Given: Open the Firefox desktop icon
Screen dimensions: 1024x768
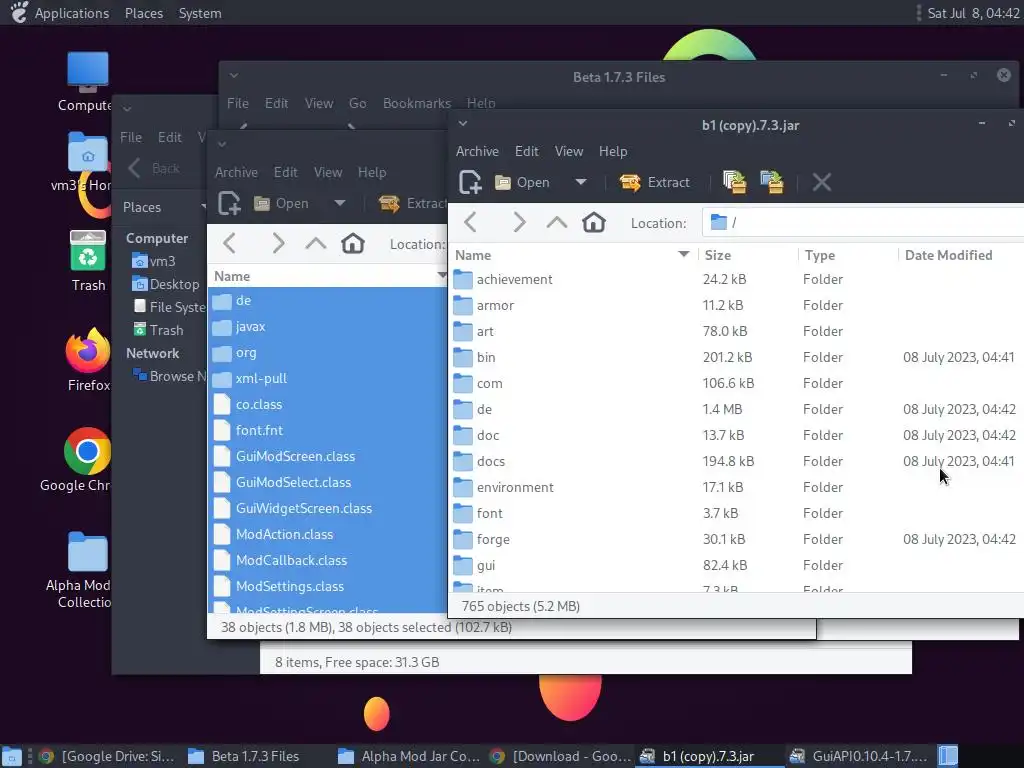Looking at the screenshot, I should pyautogui.click(x=88, y=359).
